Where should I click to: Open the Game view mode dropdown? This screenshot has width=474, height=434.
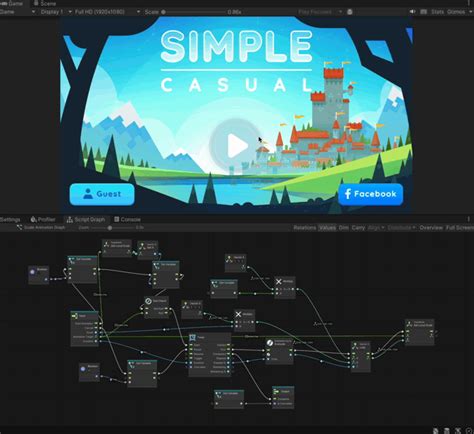(17, 12)
